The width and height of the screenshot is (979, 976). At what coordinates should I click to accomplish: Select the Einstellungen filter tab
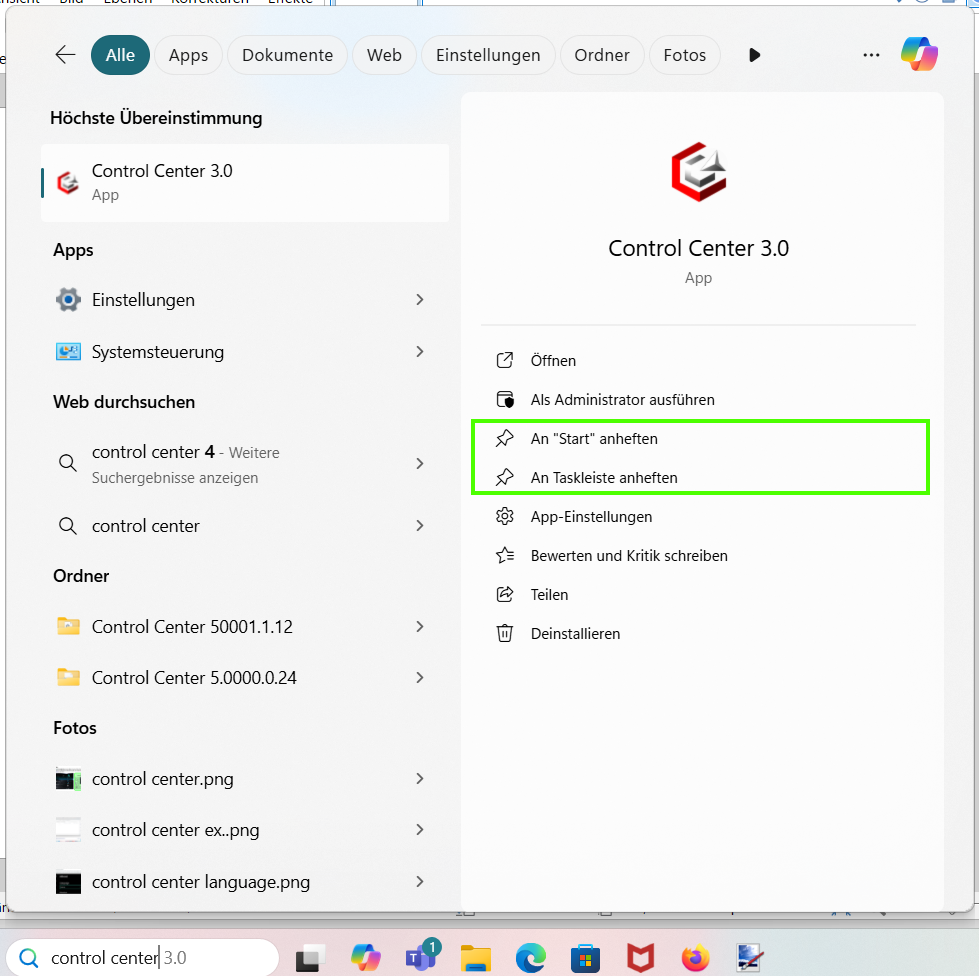click(x=488, y=55)
